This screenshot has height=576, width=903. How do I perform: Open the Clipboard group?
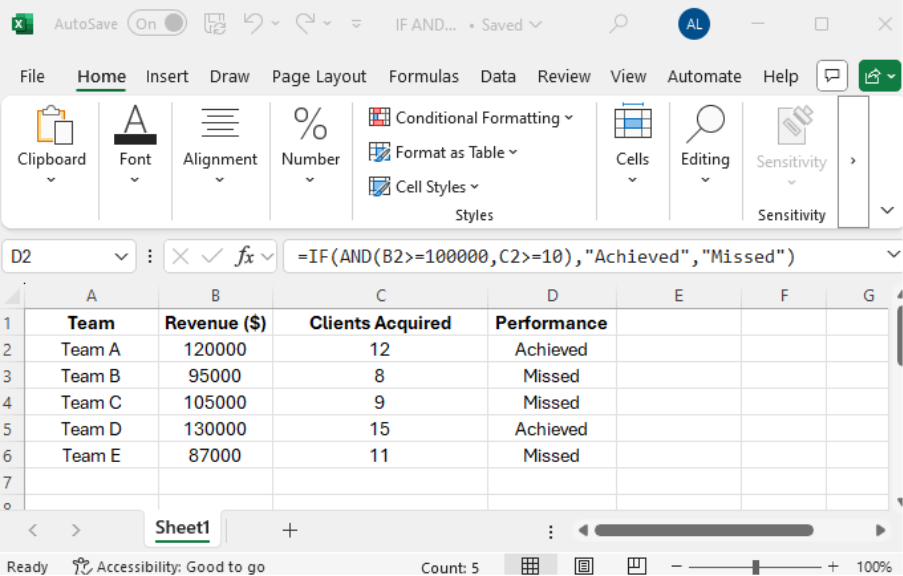pos(51,145)
